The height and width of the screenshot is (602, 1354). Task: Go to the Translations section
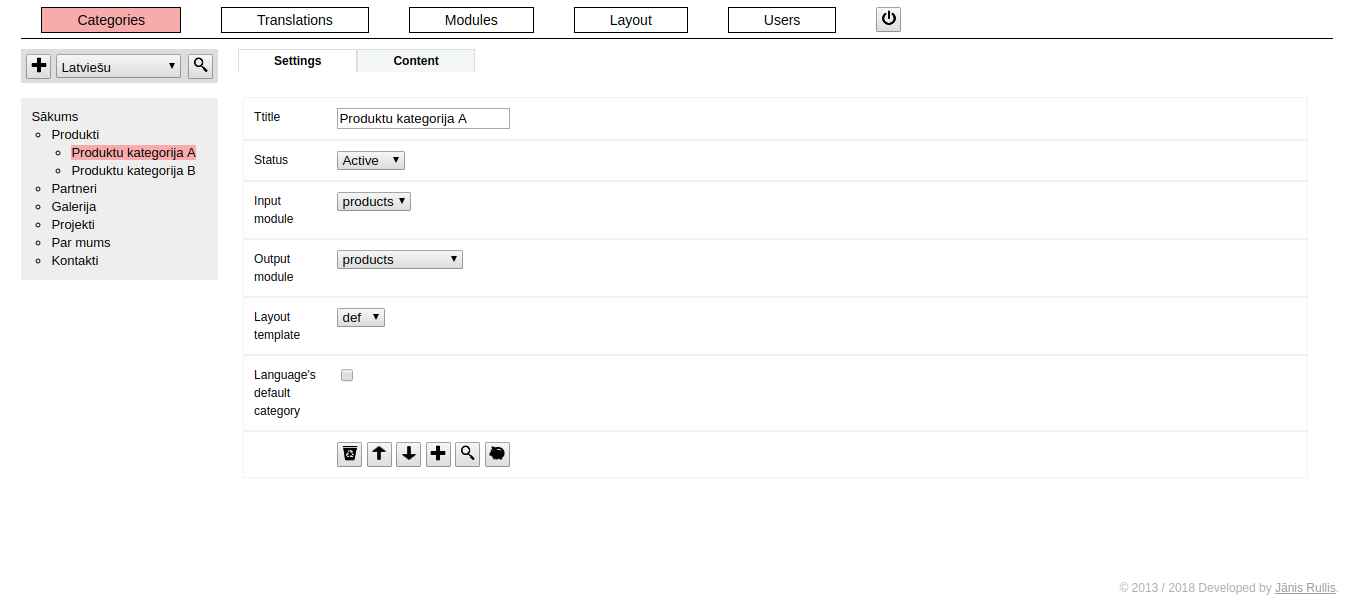click(x=295, y=20)
